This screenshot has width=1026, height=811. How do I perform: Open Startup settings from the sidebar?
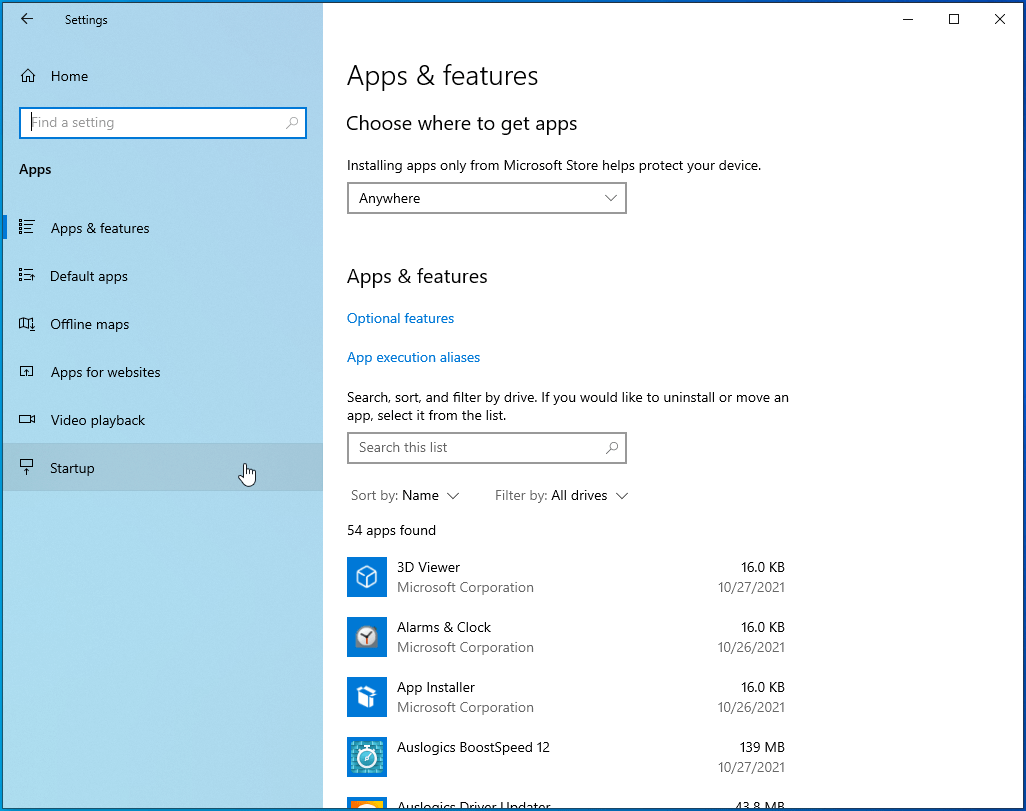(x=72, y=468)
